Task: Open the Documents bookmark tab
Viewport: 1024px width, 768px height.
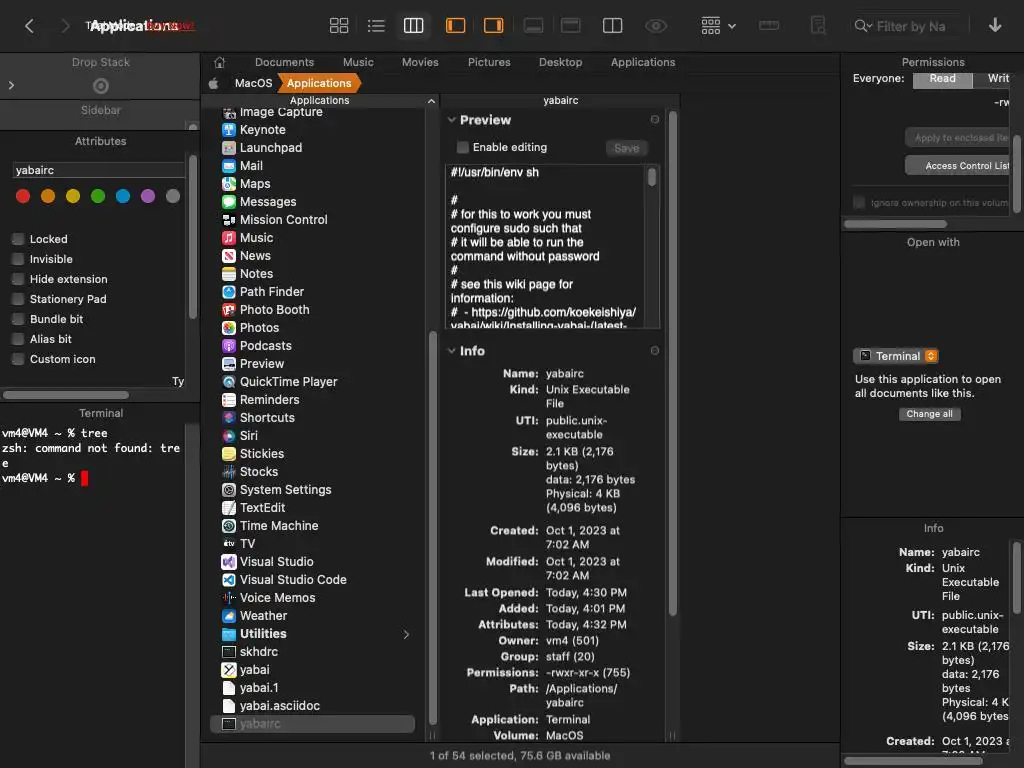Action: click(284, 63)
